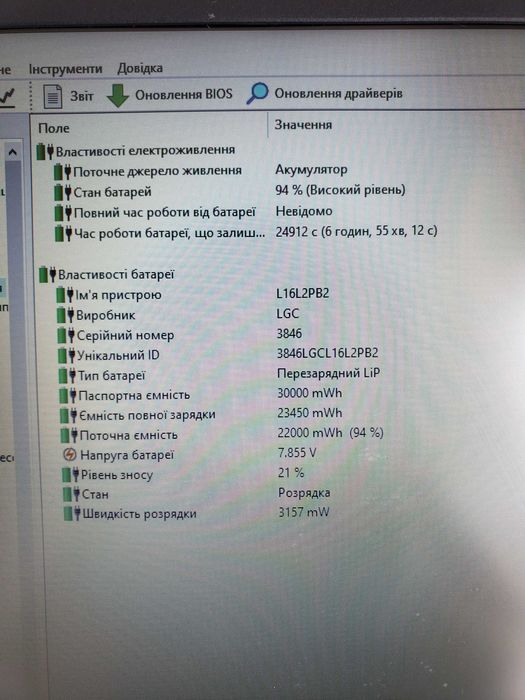The height and width of the screenshot is (700, 525).
Task: Click battery icon beside Ім'я пристрою
Action: tap(65, 295)
